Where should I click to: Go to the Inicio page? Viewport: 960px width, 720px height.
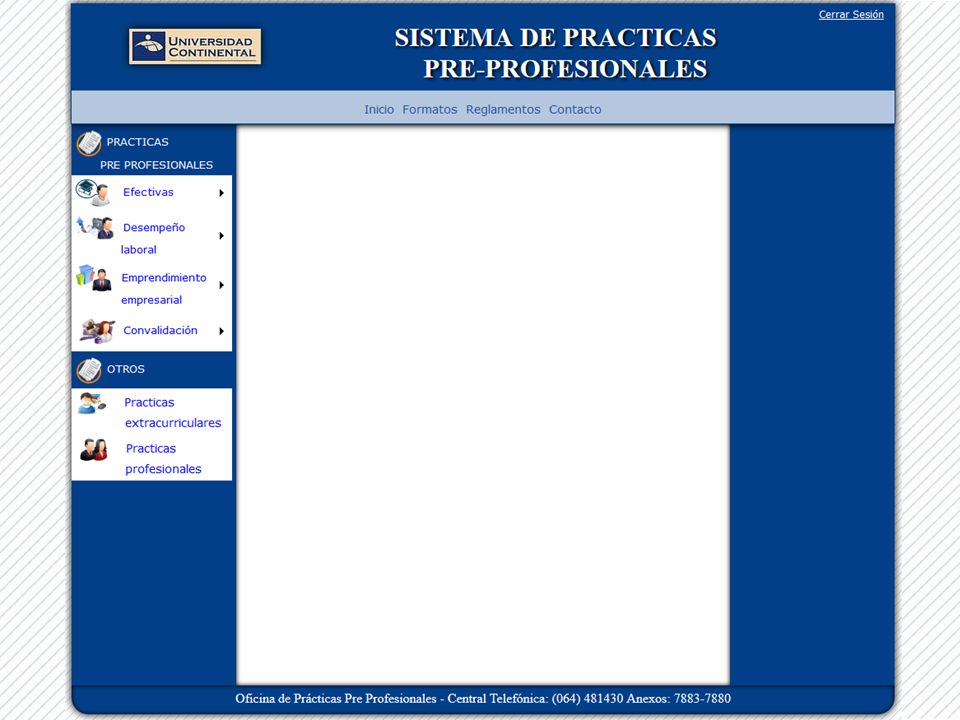(x=379, y=110)
